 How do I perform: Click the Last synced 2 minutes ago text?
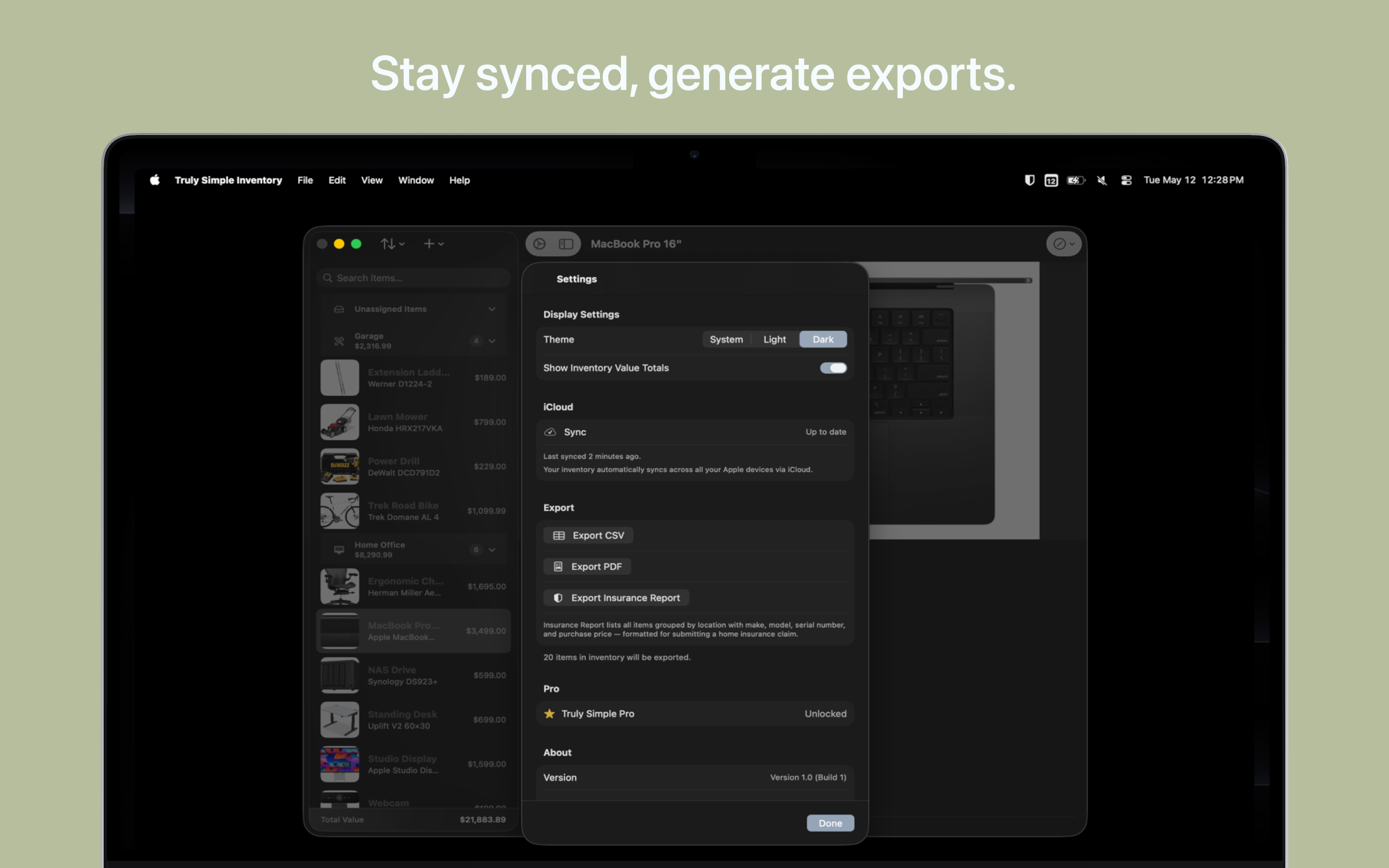(x=592, y=456)
